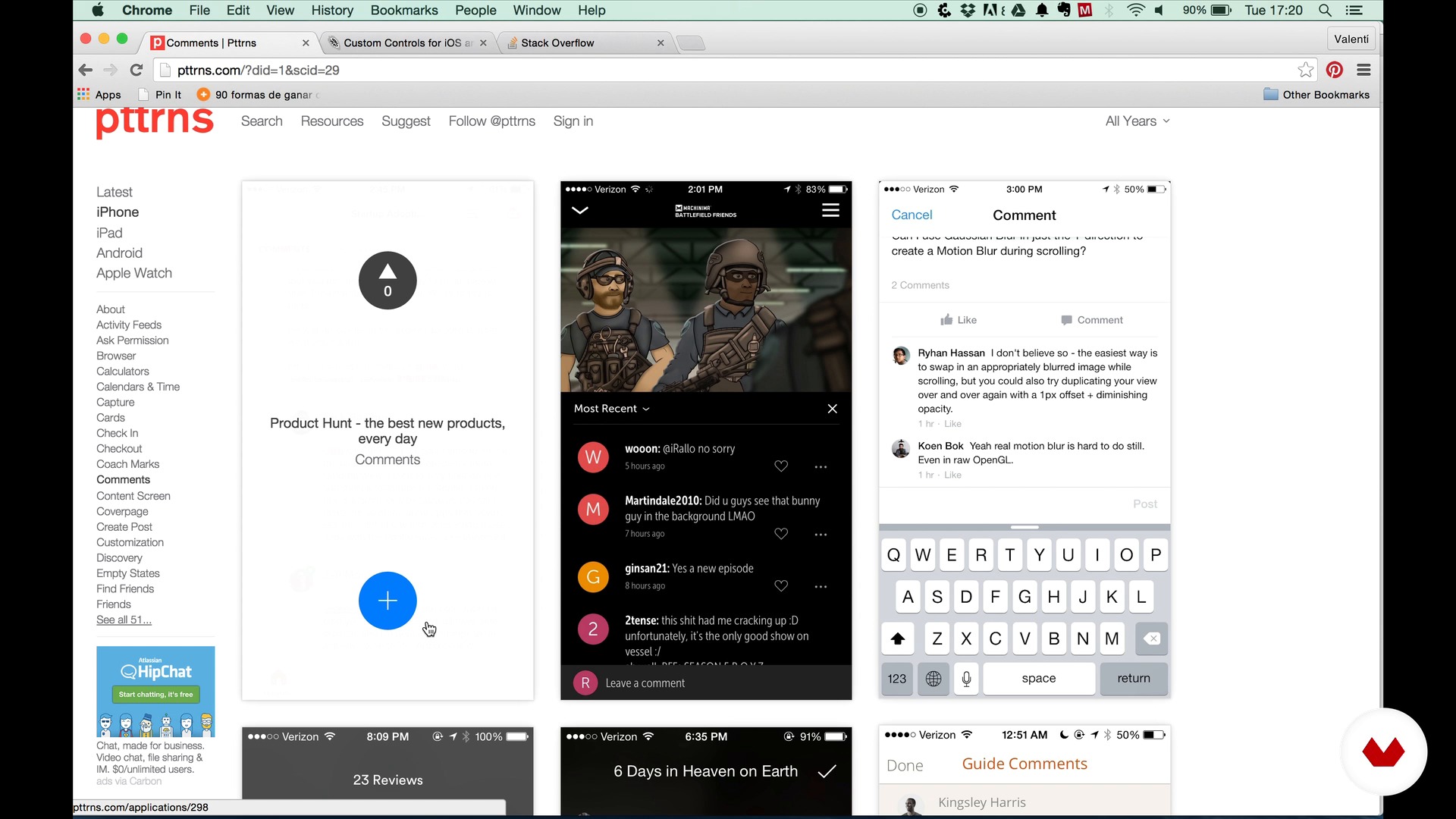Screen dimensions: 1456x819
Task: Select the Latest sidebar filter
Action: pyautogui.click(x=115, y=192)
